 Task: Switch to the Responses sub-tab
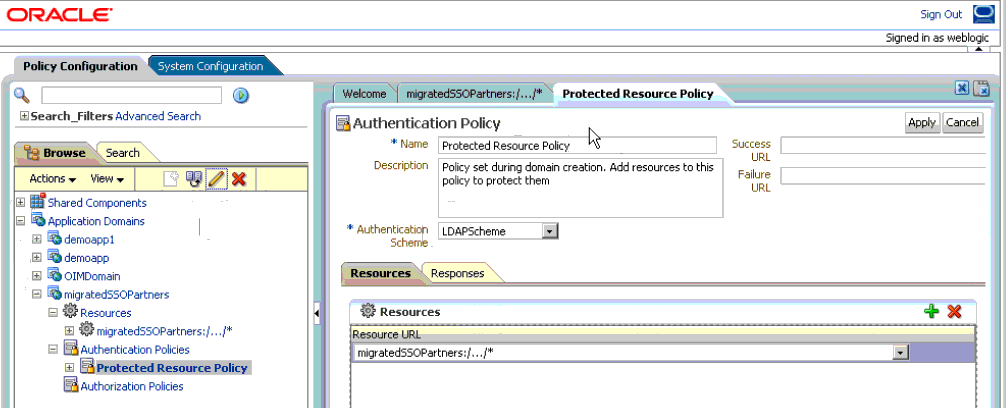(457, 273)
